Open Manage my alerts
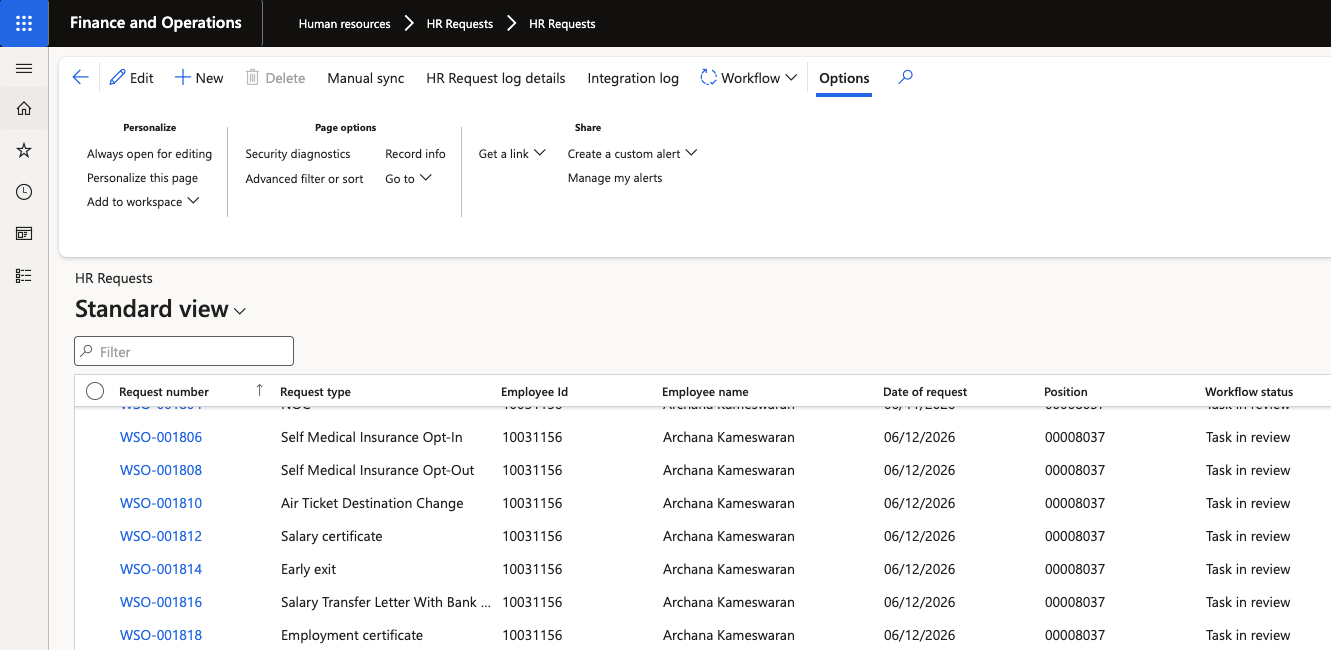 615,178
